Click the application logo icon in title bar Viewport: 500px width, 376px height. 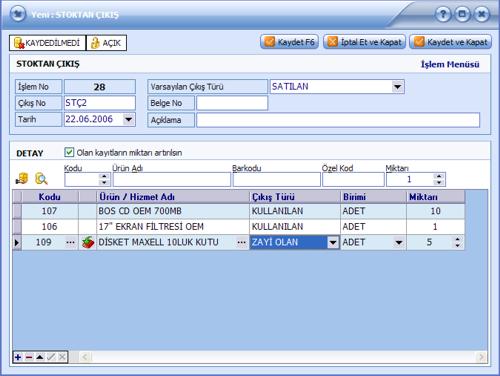(18, 14)
